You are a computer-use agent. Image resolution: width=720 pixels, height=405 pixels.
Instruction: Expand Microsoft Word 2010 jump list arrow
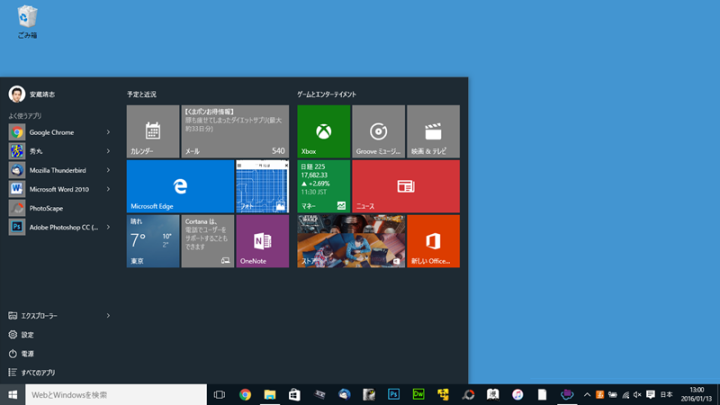pos(108,189)
